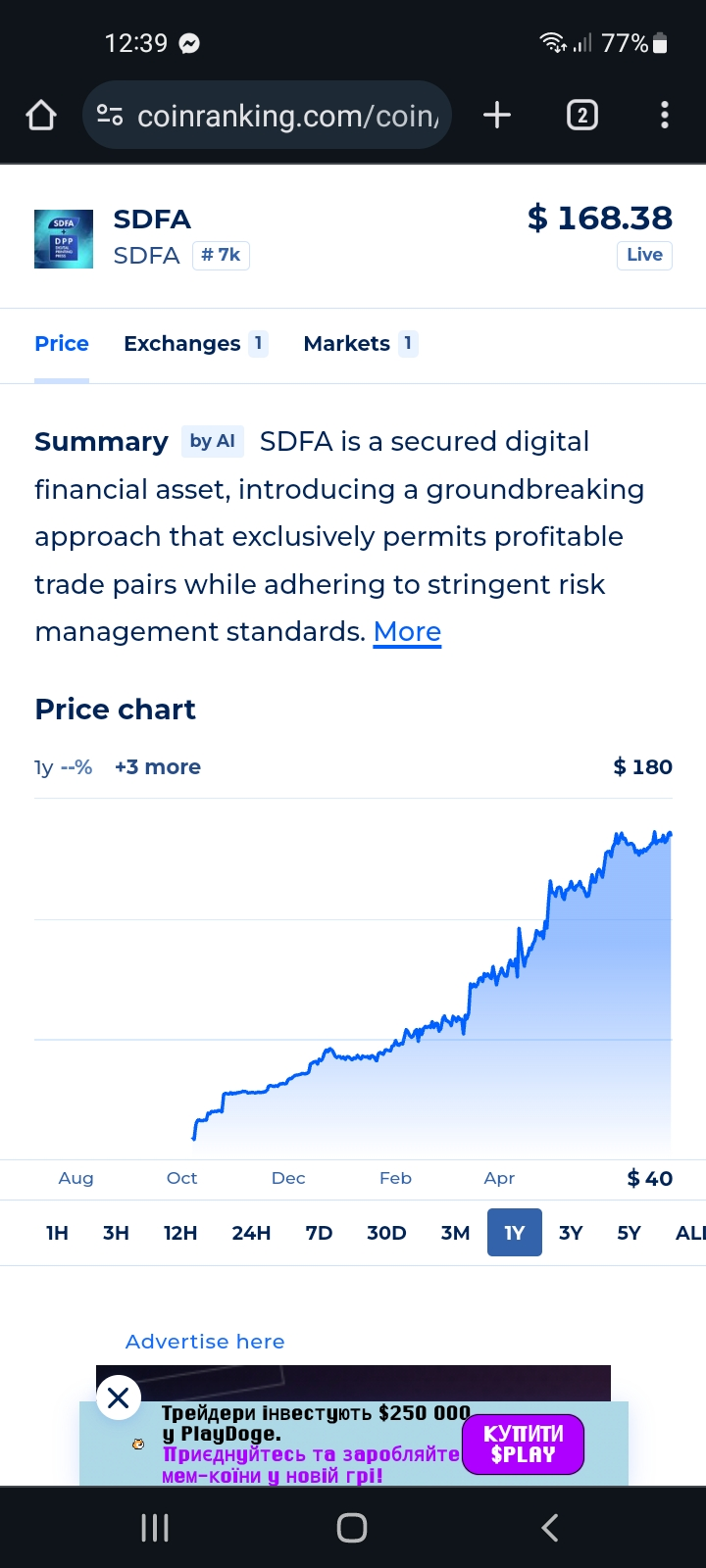Image resolution: width=706 pixels, height=1568 pixels.
Task: Open the browser three-dot menu
Action: (665, 116)
